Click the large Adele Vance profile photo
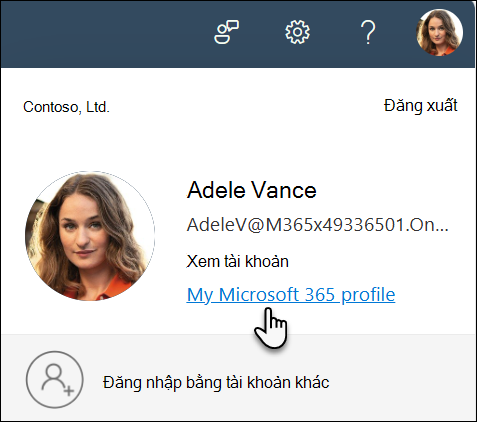 [90, 236]
